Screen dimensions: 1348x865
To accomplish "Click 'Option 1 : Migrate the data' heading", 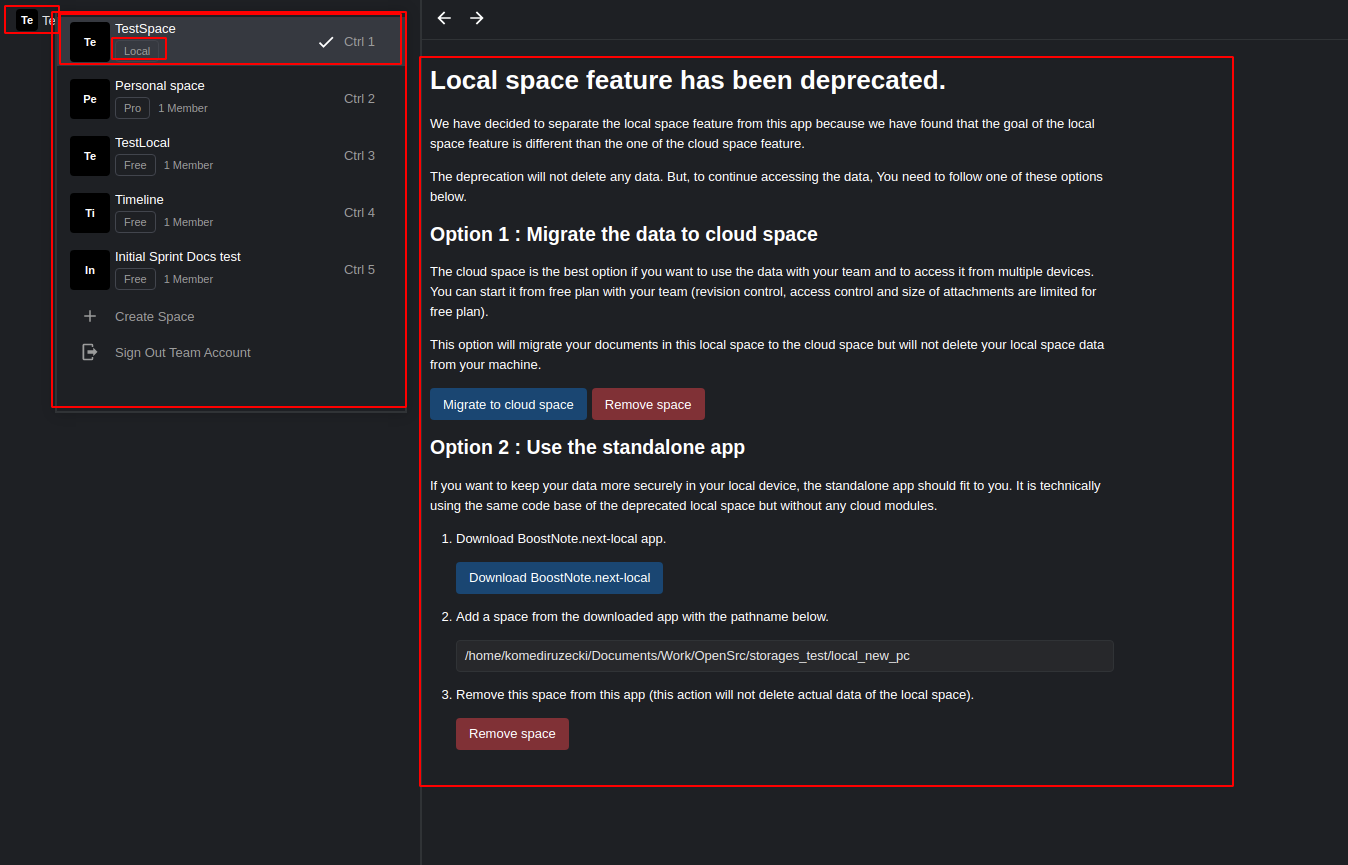I will tap(624, 234).
